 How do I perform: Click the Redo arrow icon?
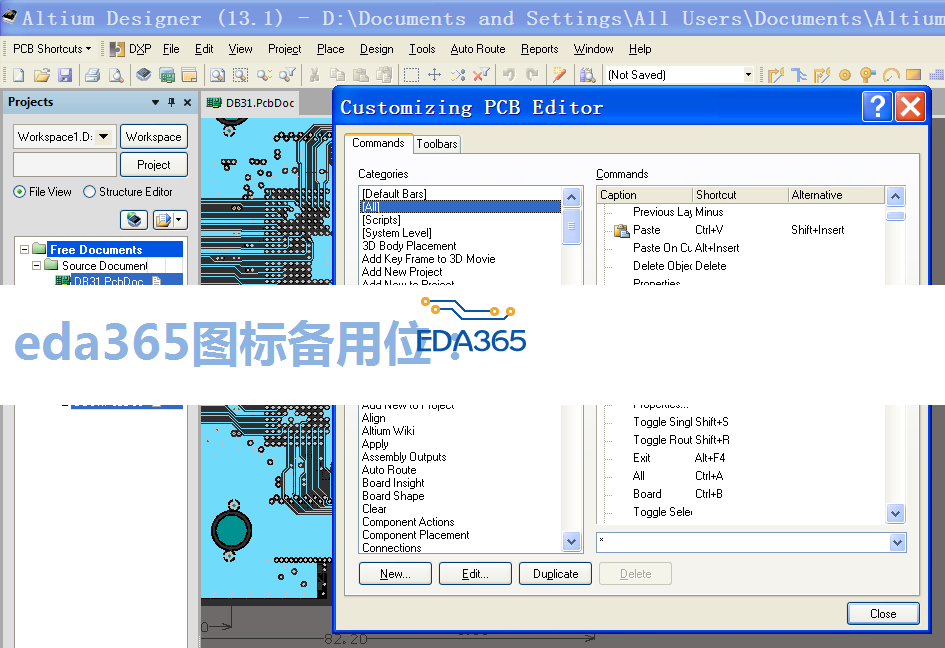point(532,75)
